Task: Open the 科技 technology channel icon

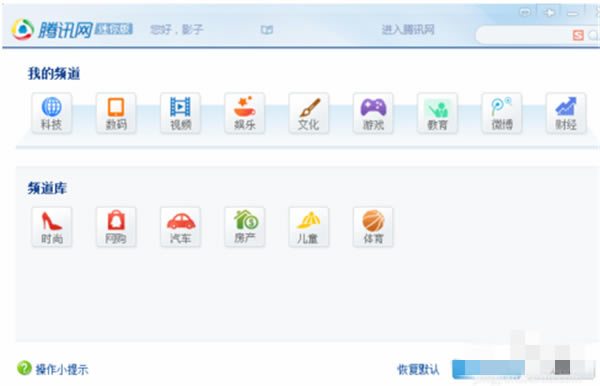Action: coord(51,113)
